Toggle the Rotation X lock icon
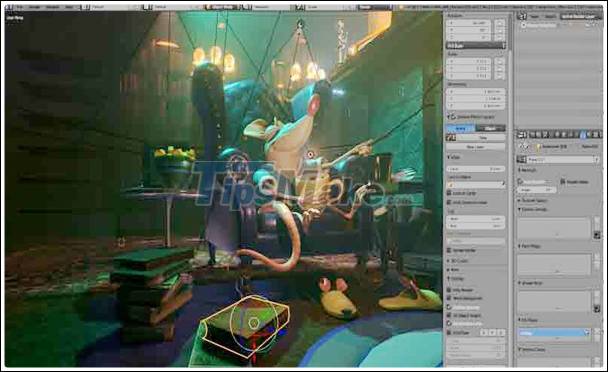The height and width of the screenshot is (372, 608). pyautogui.click(x=500, y=23)
